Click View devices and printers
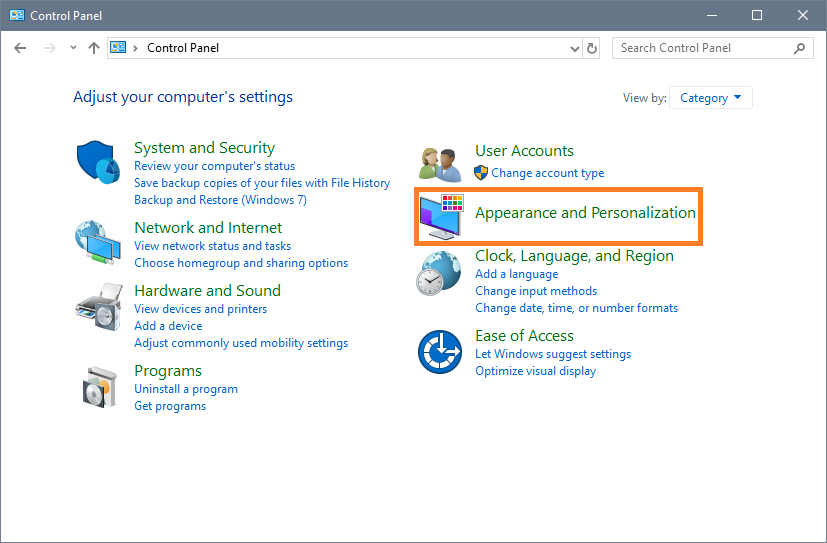Image resolution: width=827 pixels, height=543 pixels. [x=200, y=309]
